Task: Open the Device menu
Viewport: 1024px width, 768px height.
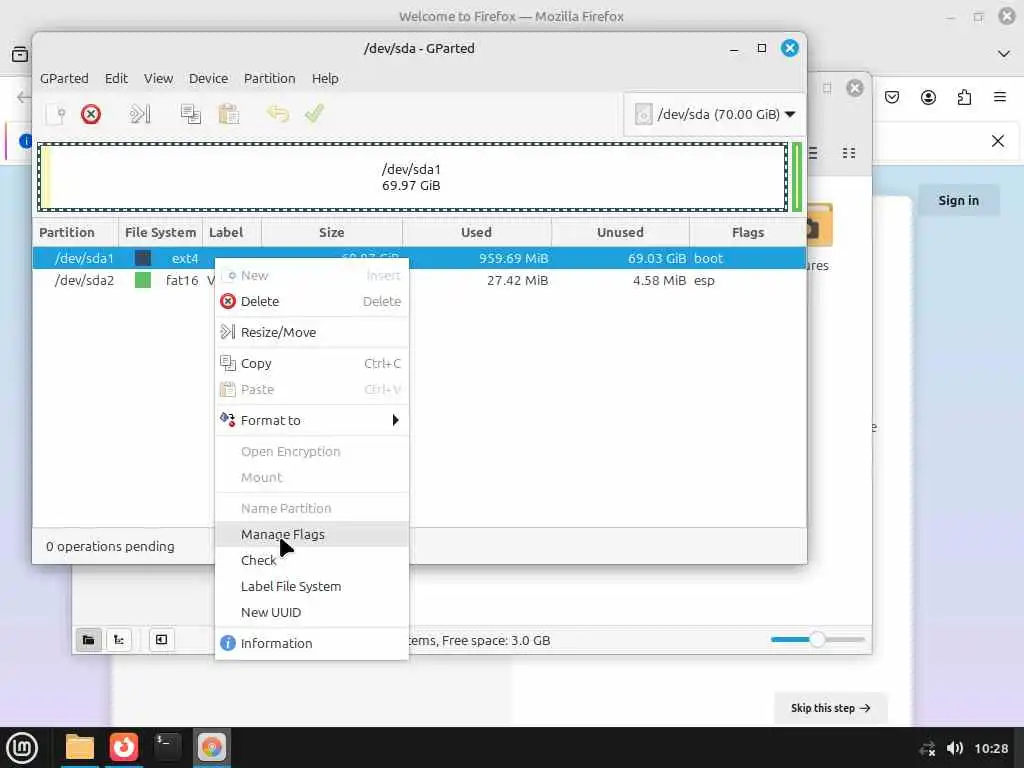Action: click(208, 78)
